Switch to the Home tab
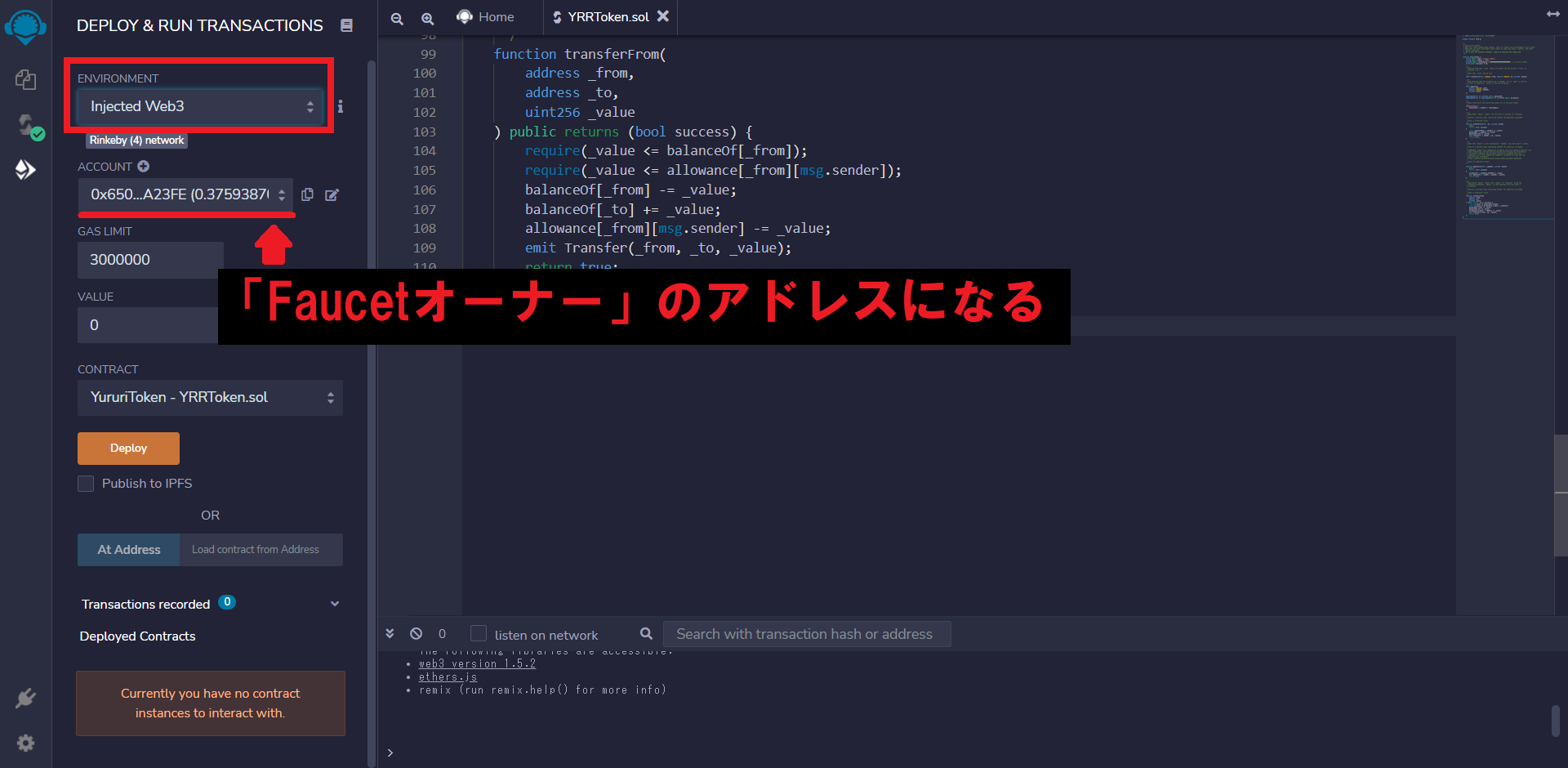1568x768 pixels. (x=485, y=16)
